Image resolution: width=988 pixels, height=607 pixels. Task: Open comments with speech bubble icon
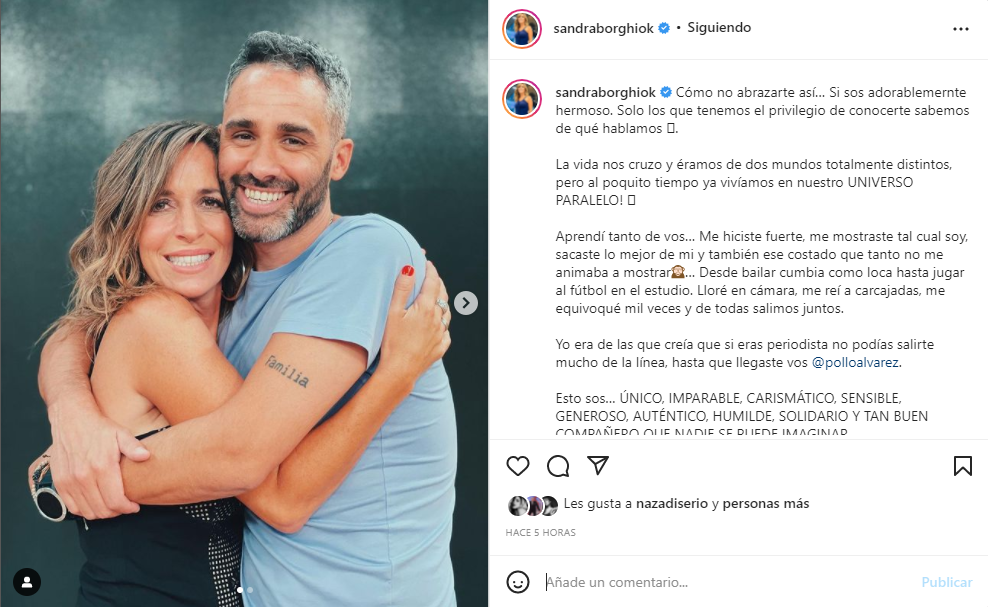(558, 466)
